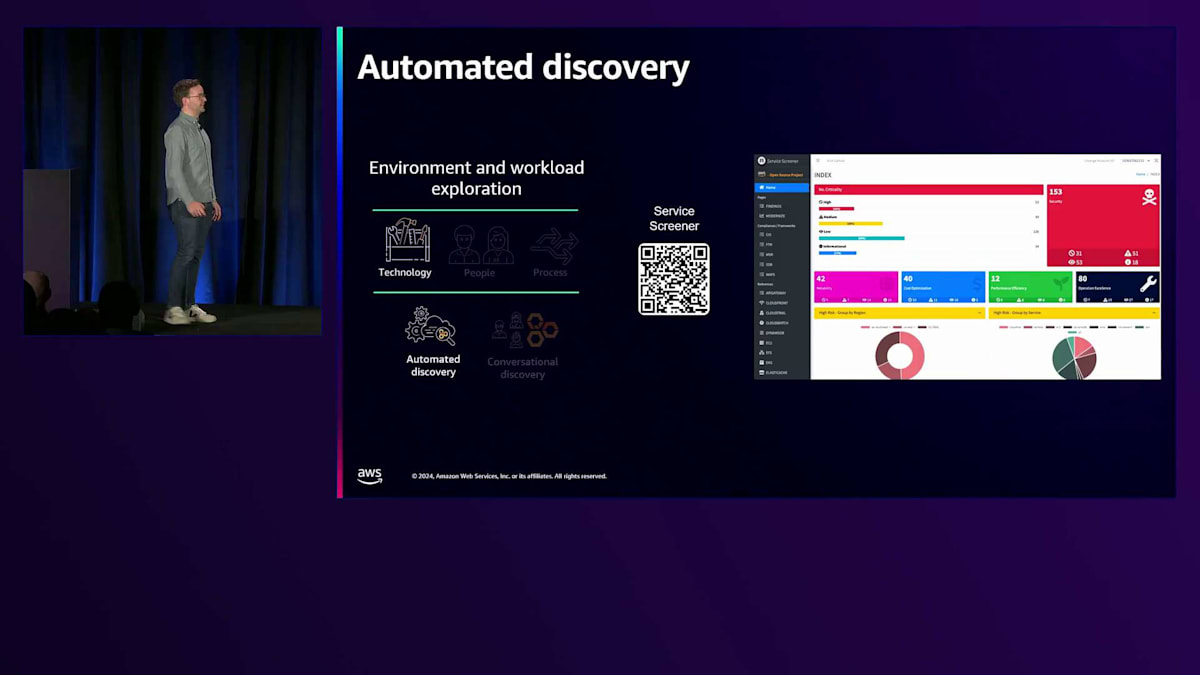Toggle the dashboard hamburger menu icon
1200x675 pixels.
pos(818,160)
